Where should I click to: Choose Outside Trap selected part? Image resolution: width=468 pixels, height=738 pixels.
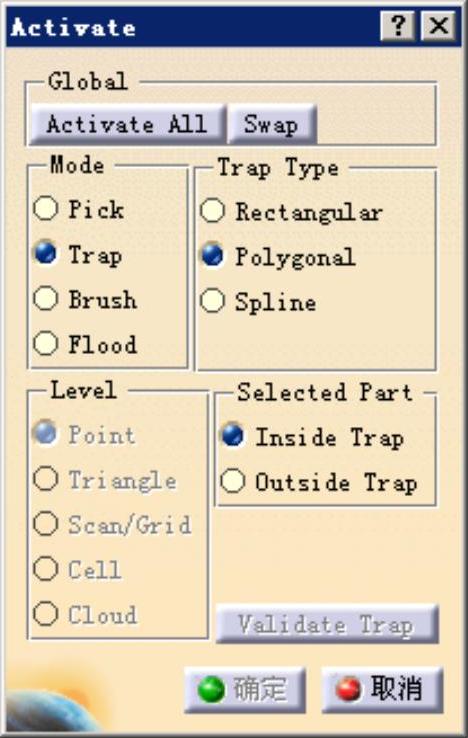coord(233,481)
